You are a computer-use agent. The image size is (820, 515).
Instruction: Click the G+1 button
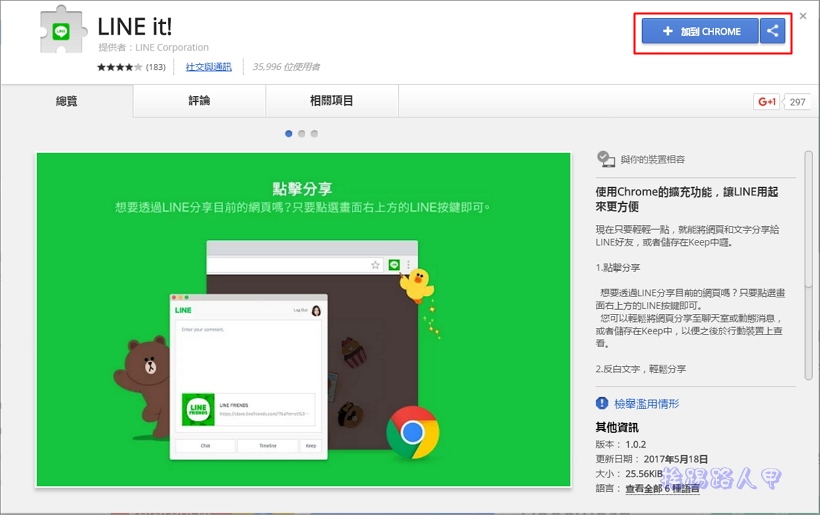(766, 101)
